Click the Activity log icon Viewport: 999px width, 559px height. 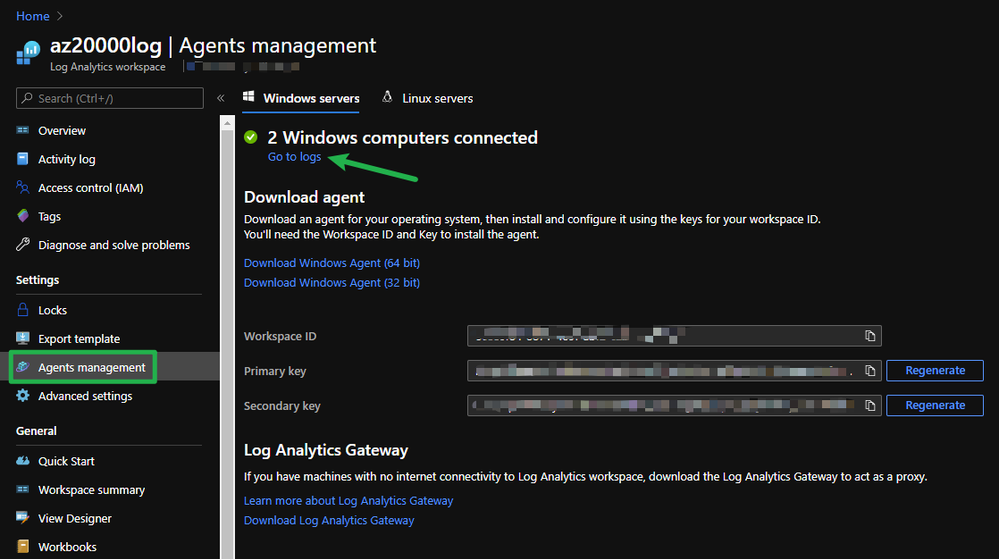pyautogui.click(x=23, y=159)
